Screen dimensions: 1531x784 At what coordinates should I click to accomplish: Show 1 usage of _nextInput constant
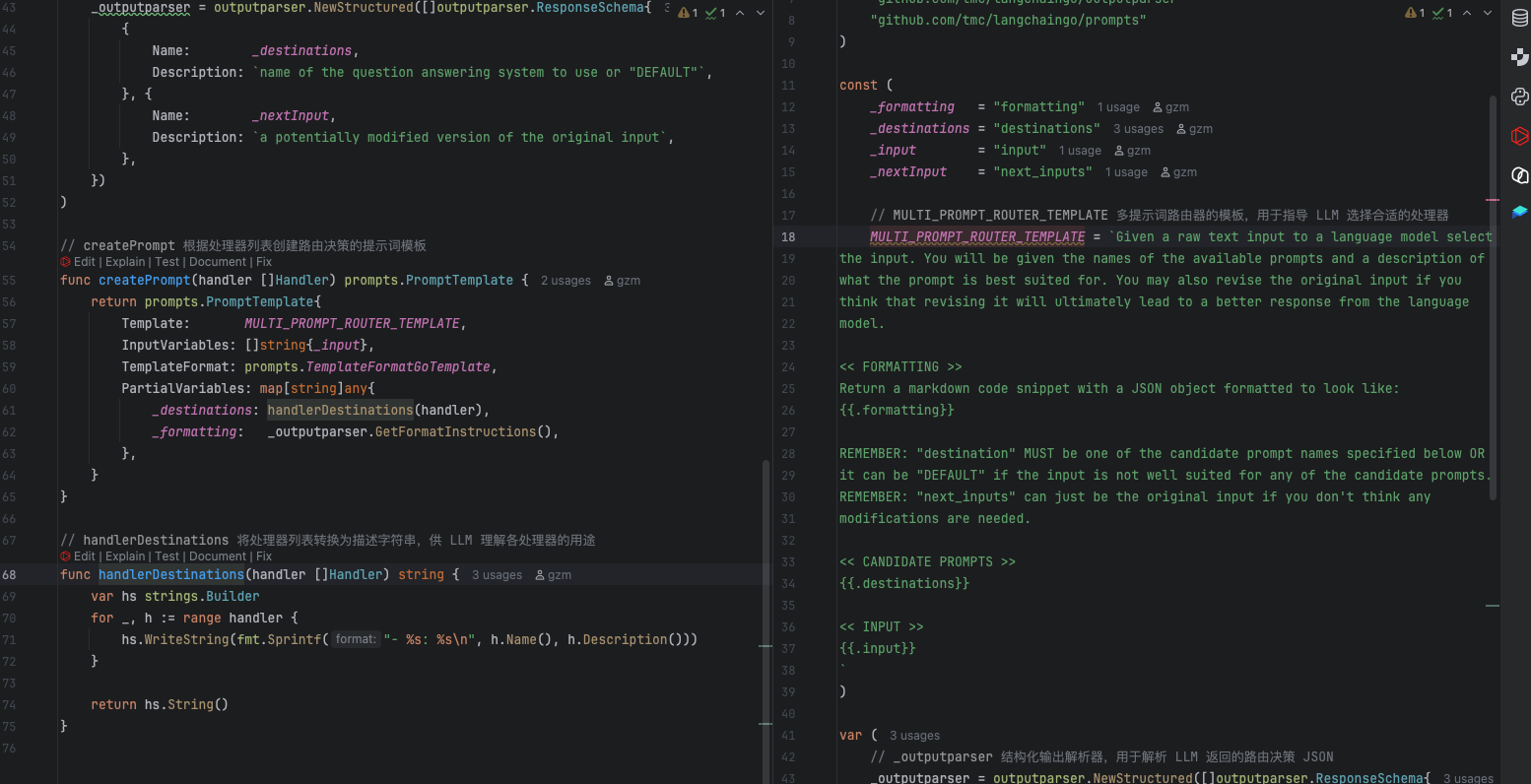click(1126, 172)
